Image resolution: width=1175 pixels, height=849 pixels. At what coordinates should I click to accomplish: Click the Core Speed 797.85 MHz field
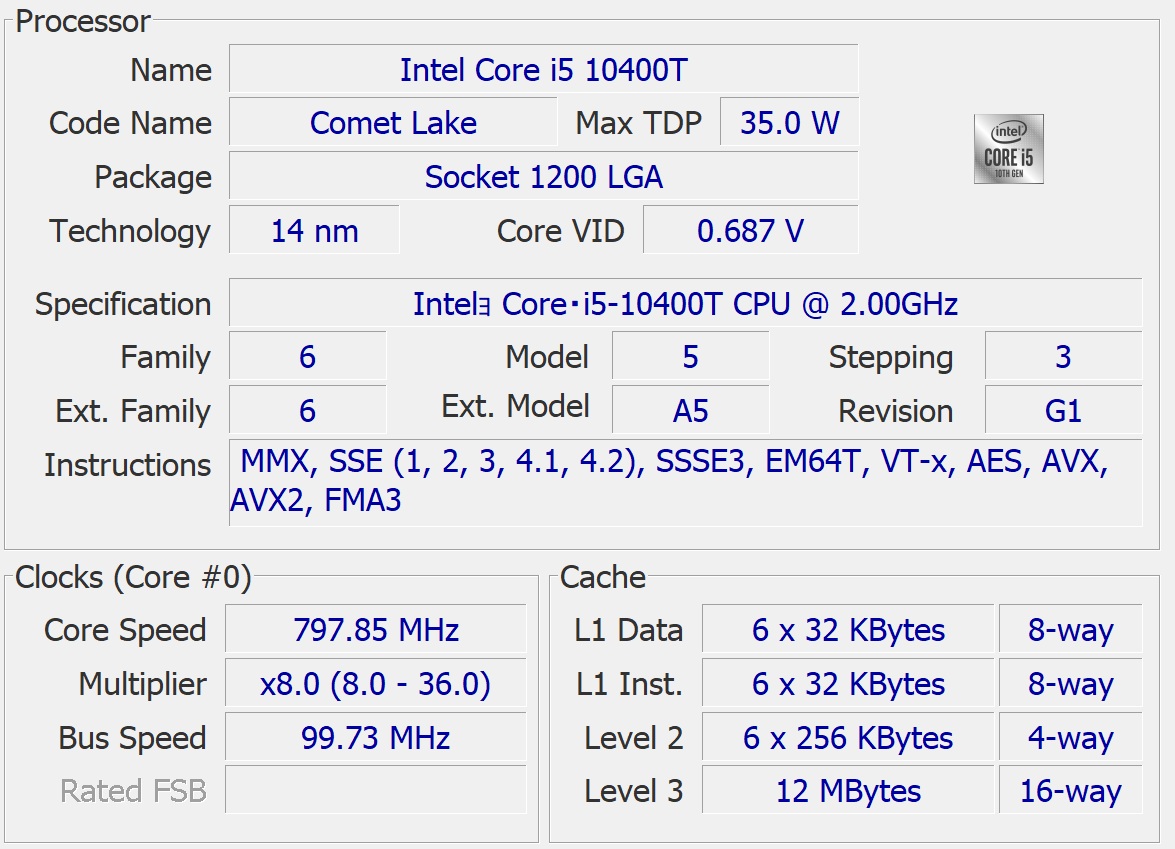pos(375,630)
